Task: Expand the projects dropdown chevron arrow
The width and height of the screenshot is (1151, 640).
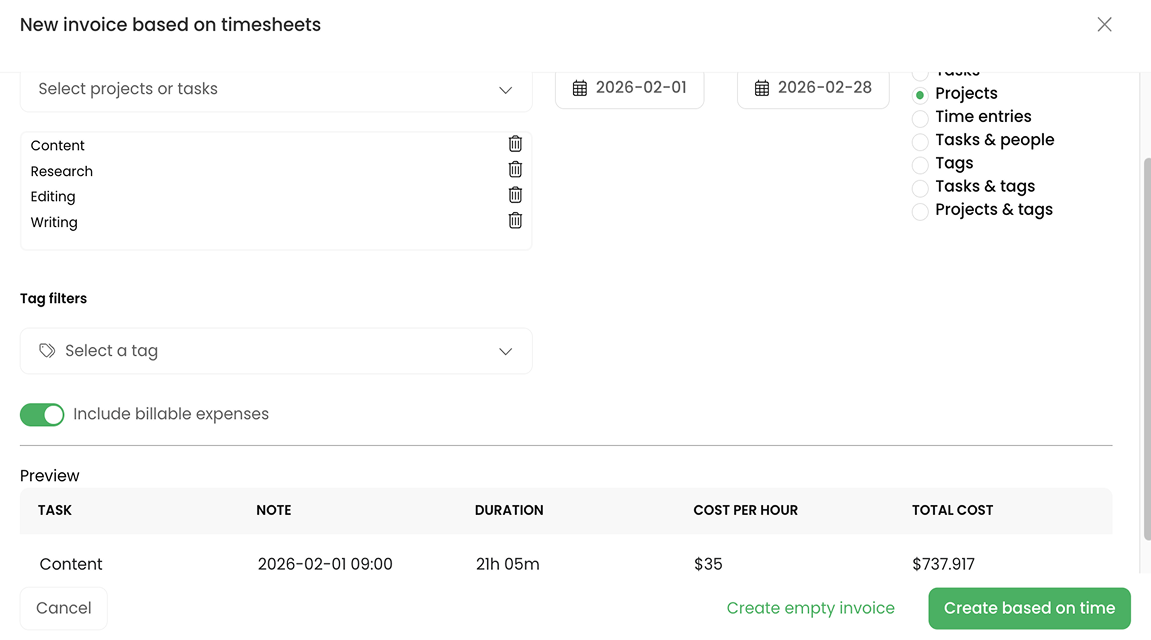Action: point(506,89)
